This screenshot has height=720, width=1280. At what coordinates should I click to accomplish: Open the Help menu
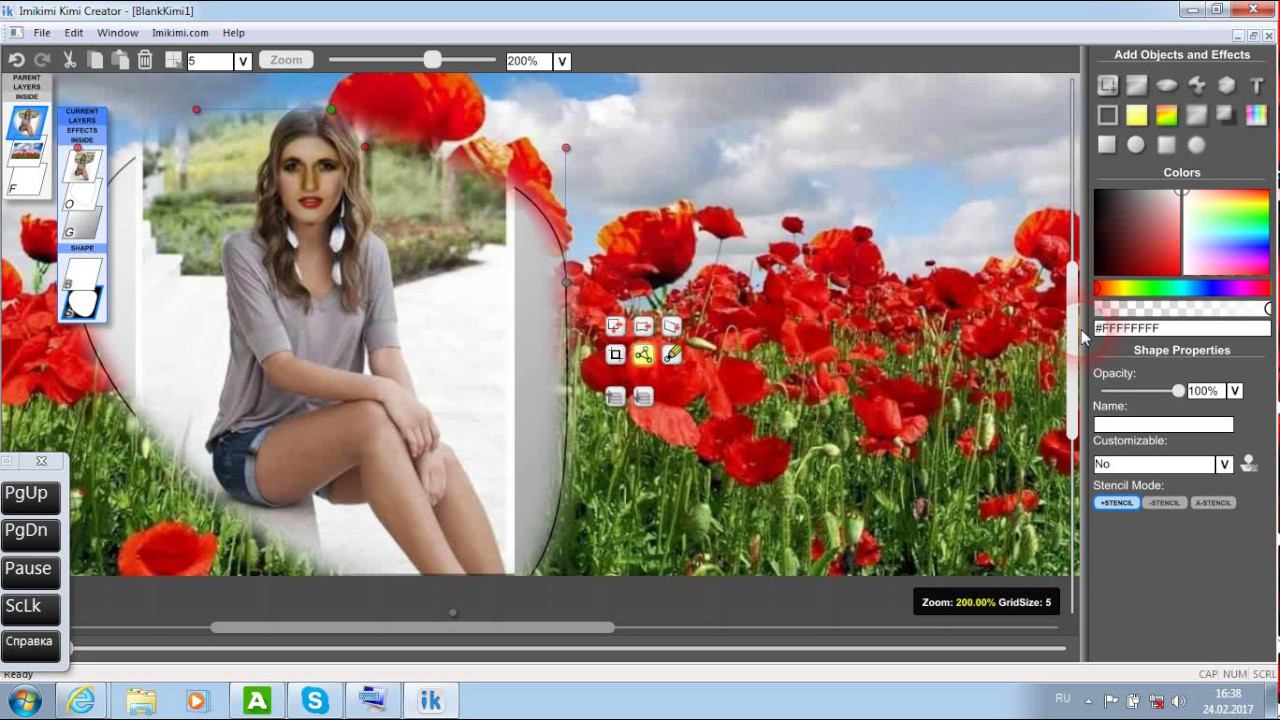pos(234,33)
